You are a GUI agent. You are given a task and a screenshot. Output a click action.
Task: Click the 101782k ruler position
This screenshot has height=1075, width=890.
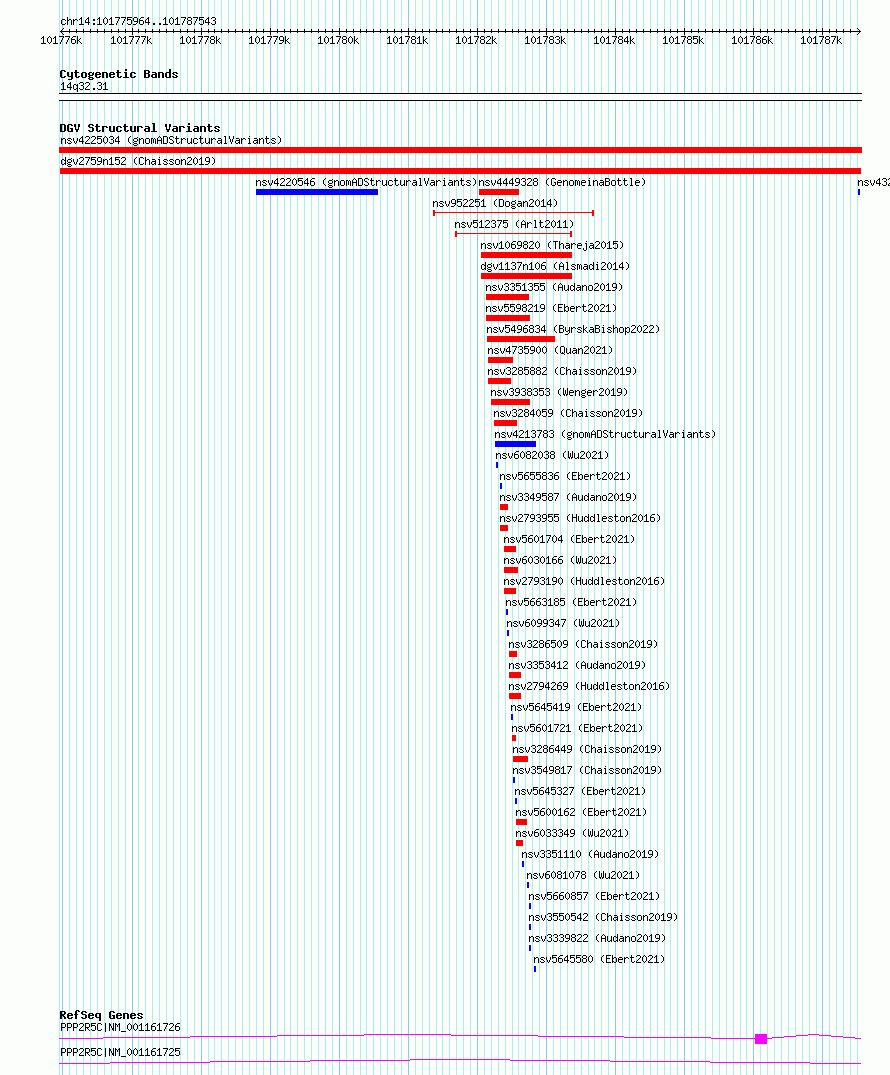(x=476, y=40)
